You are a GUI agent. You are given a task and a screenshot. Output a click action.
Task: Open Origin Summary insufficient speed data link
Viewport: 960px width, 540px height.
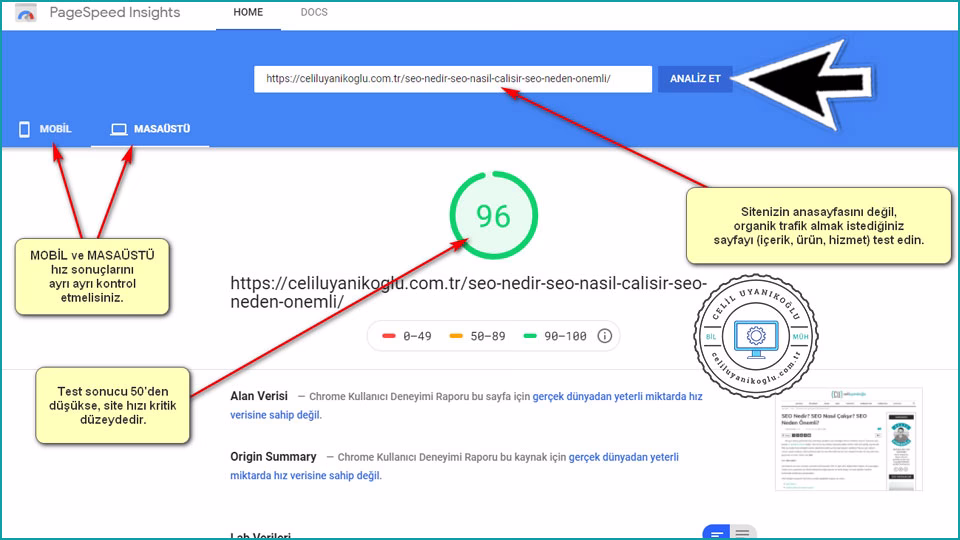(x=454, y=466)
